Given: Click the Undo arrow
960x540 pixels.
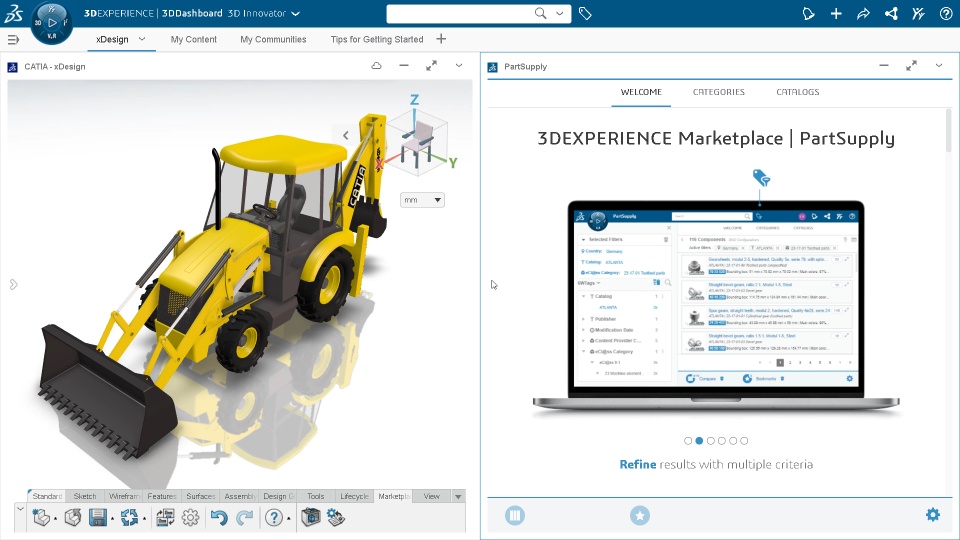Looking at the screenshot, I should (219, 518).
